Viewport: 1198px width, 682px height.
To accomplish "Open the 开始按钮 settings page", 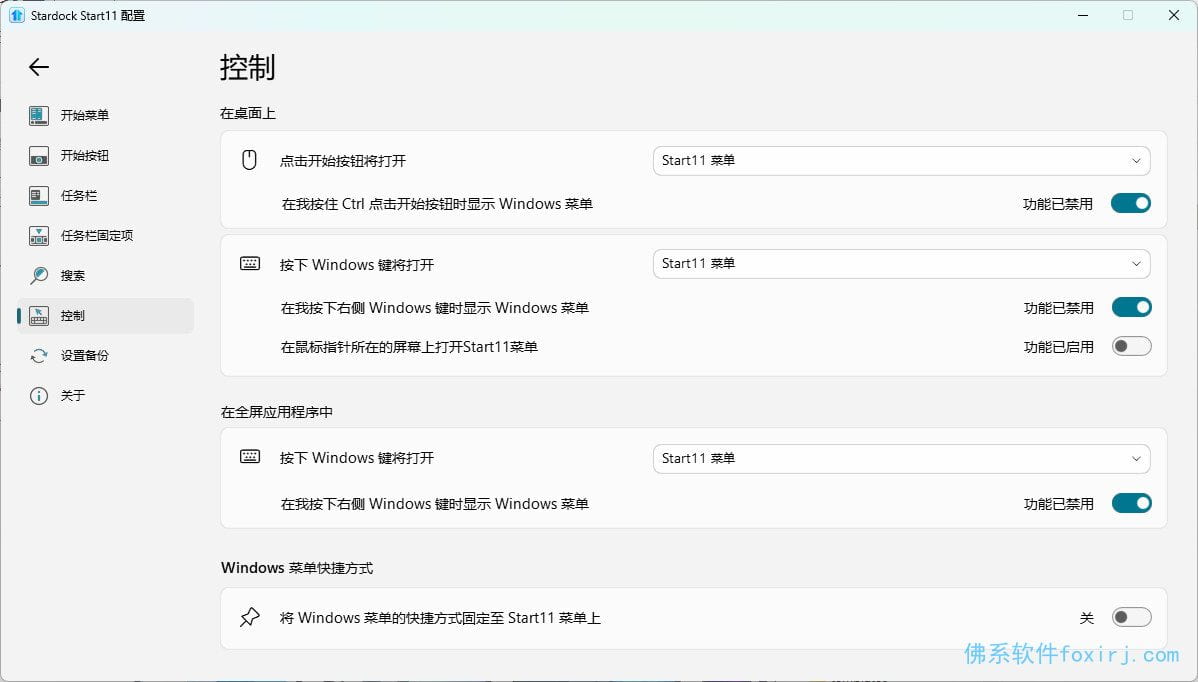I will 105,156.
